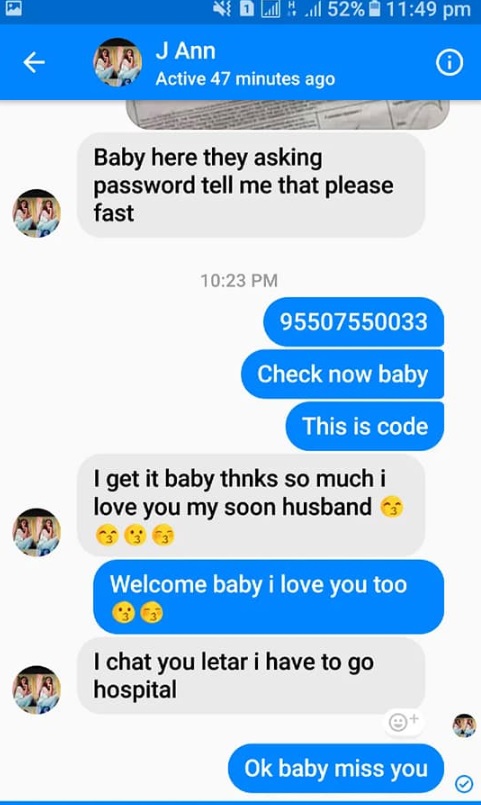
Task: Select the '95507550033' message bubble
Action: (x=353, y=322)
